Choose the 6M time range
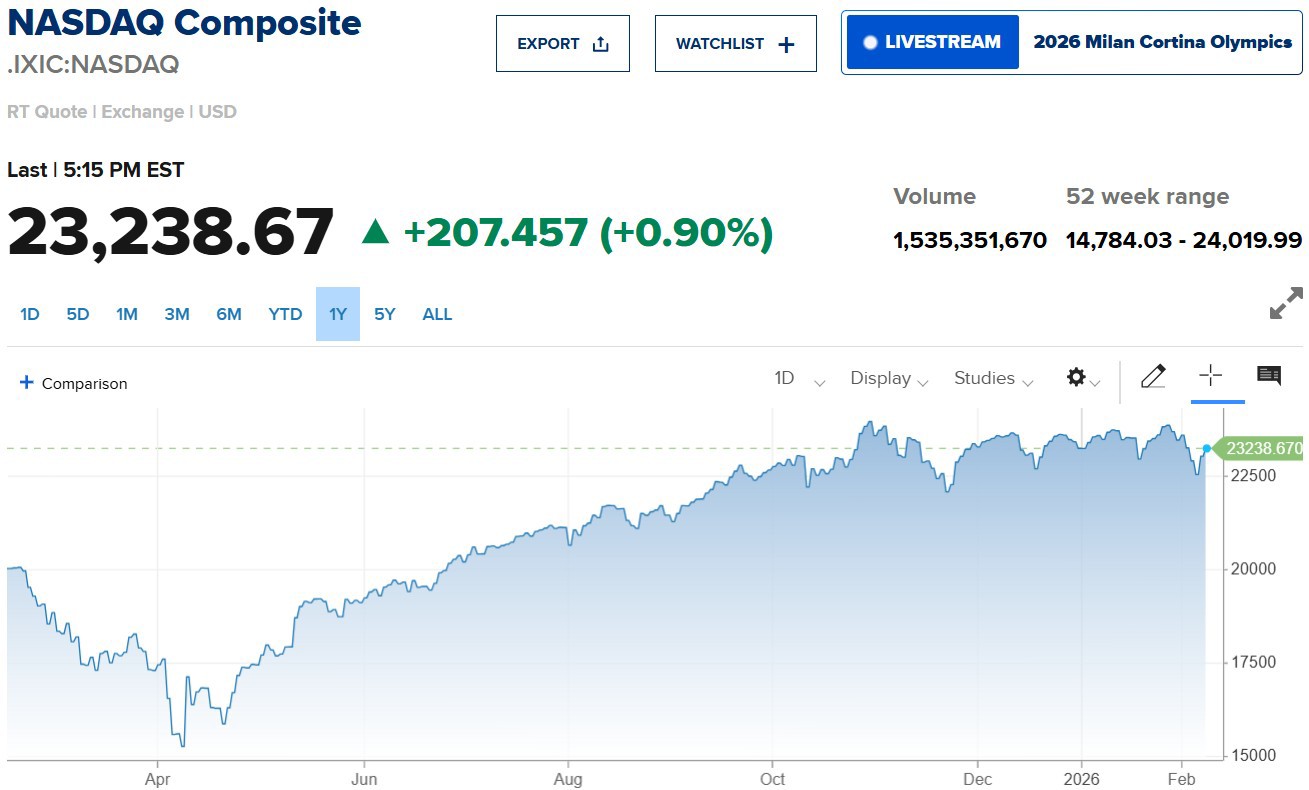 click(229, 314)
